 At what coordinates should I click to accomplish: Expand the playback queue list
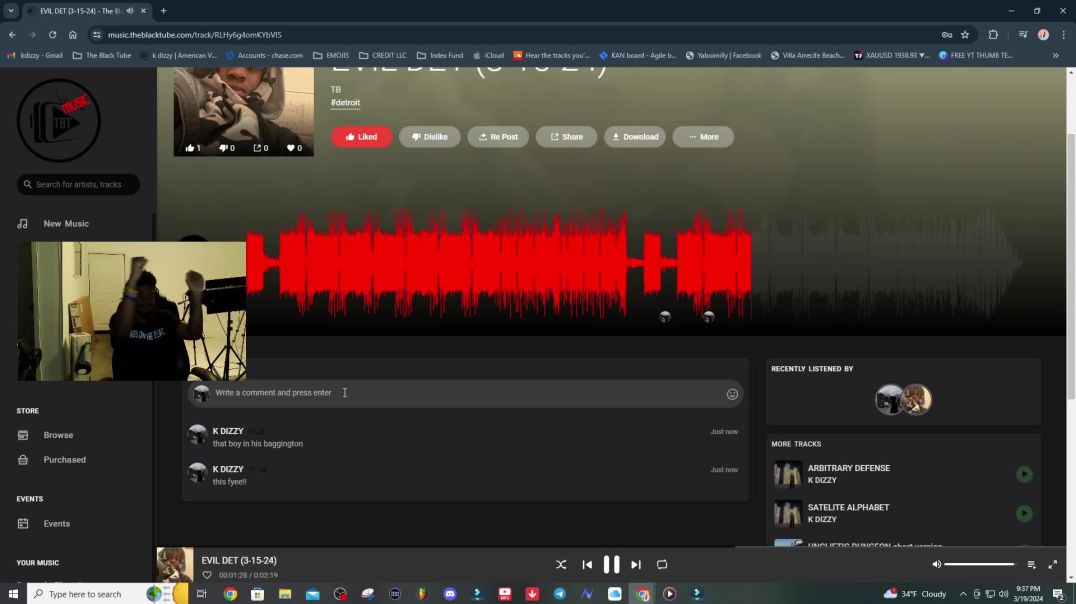click(x=1031, y=564)
